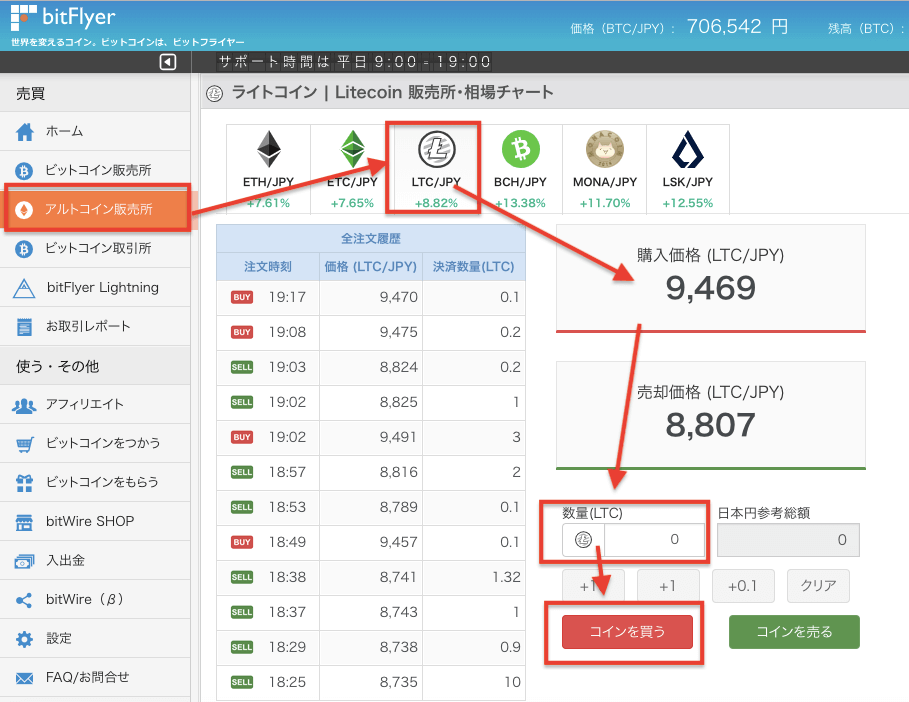Click the FAQ/お問合せ envelope icon
Screen dimensions: 909x702
point(24,678)
